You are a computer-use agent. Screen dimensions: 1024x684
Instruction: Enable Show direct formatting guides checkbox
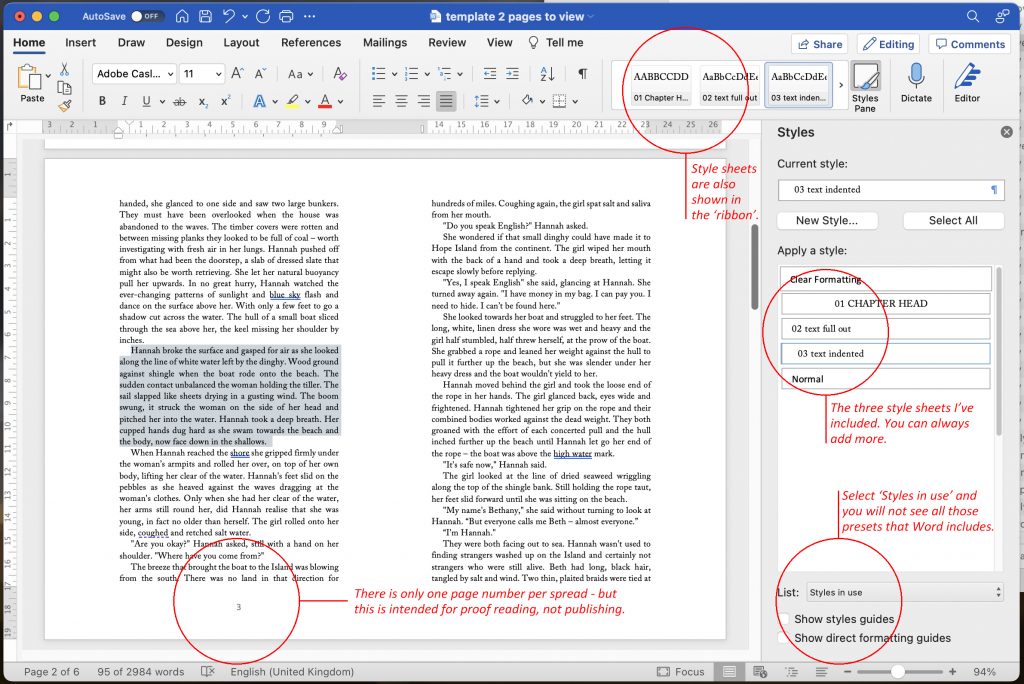tap(785, 638)
